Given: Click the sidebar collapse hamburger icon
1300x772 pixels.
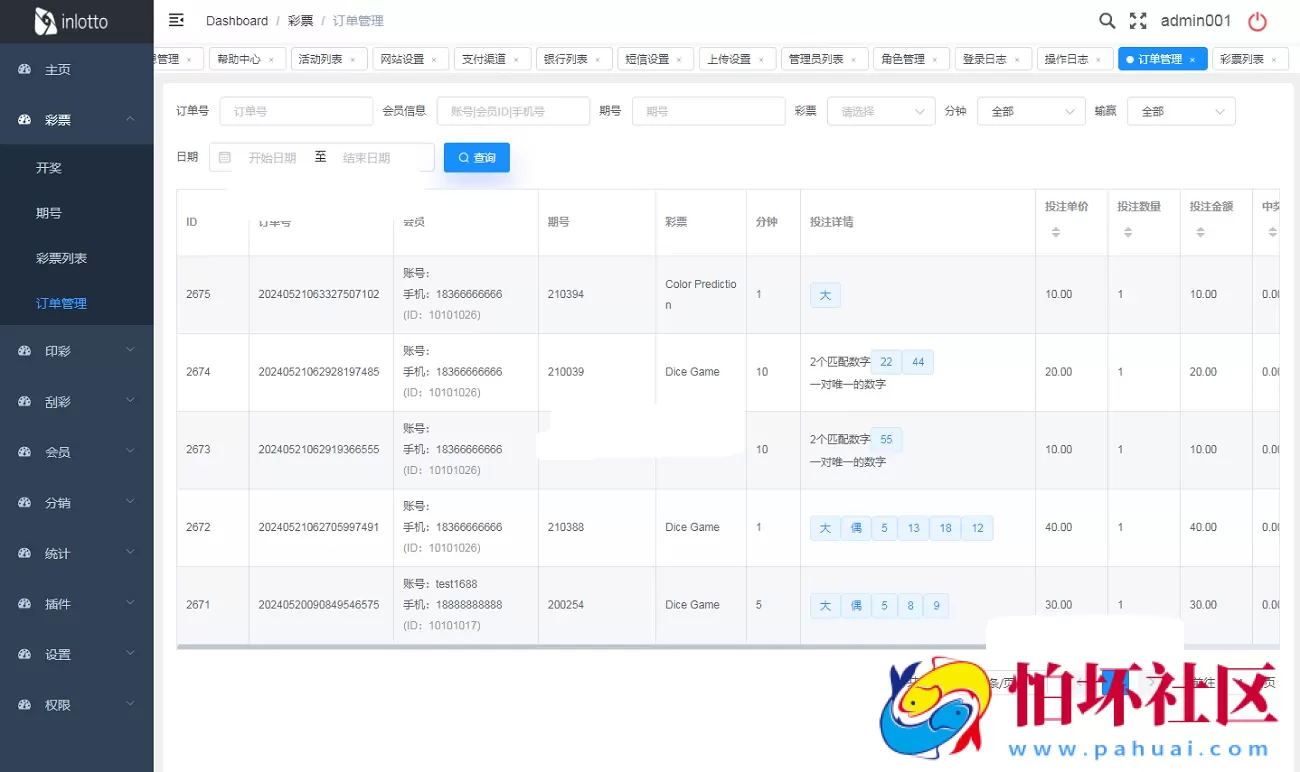Looking at the screenshot, I should click(177, 19).
